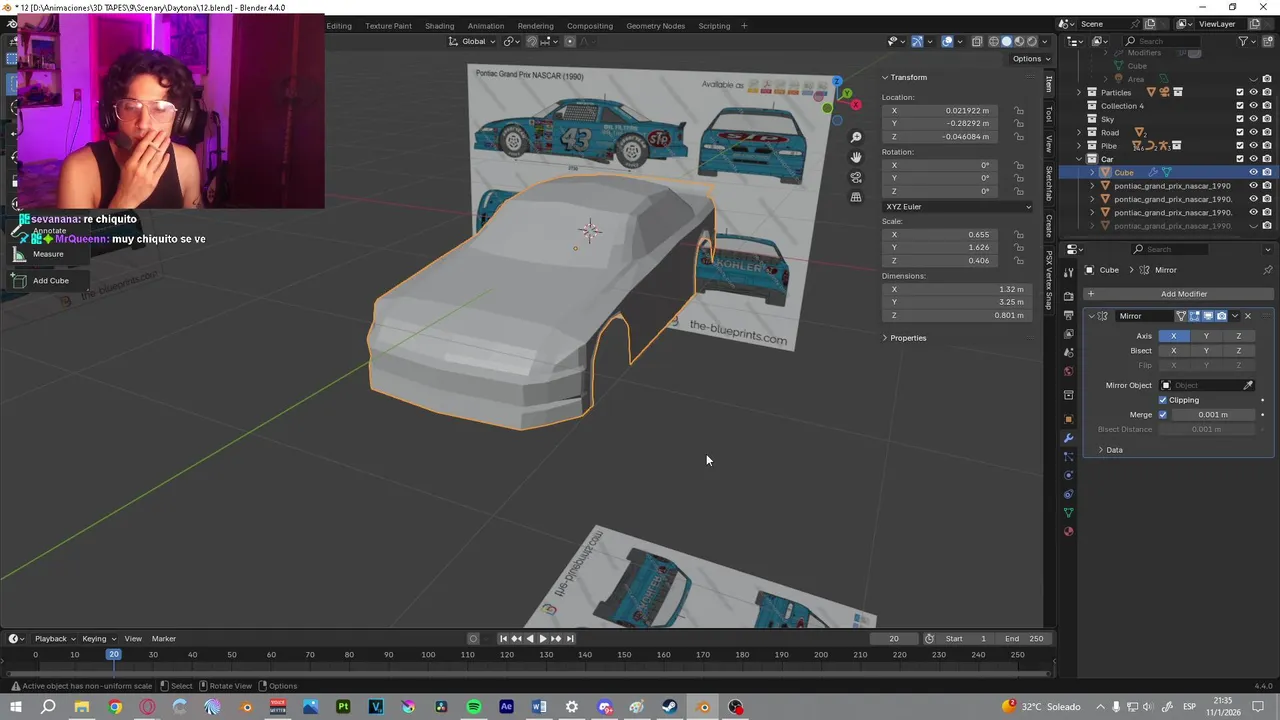This screenshot has width=1280, height=720.
Task: Click the zoom view magnifier icon
Action: click(856, 137)
